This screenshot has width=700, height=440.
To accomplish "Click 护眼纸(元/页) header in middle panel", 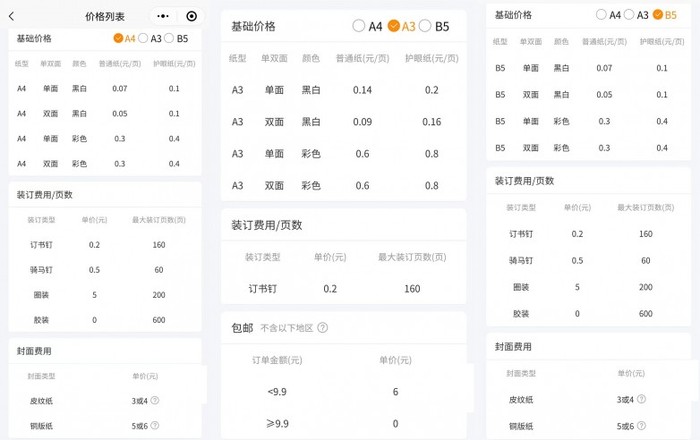I will pyautogui.click(x=432, y=58).
